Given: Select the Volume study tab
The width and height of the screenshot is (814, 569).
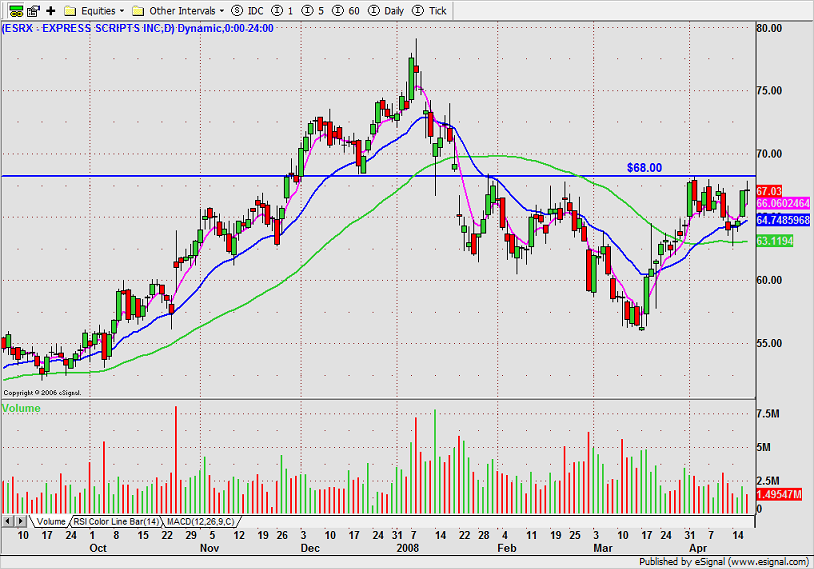Looking at the screenshot, I should click(50, 521).
